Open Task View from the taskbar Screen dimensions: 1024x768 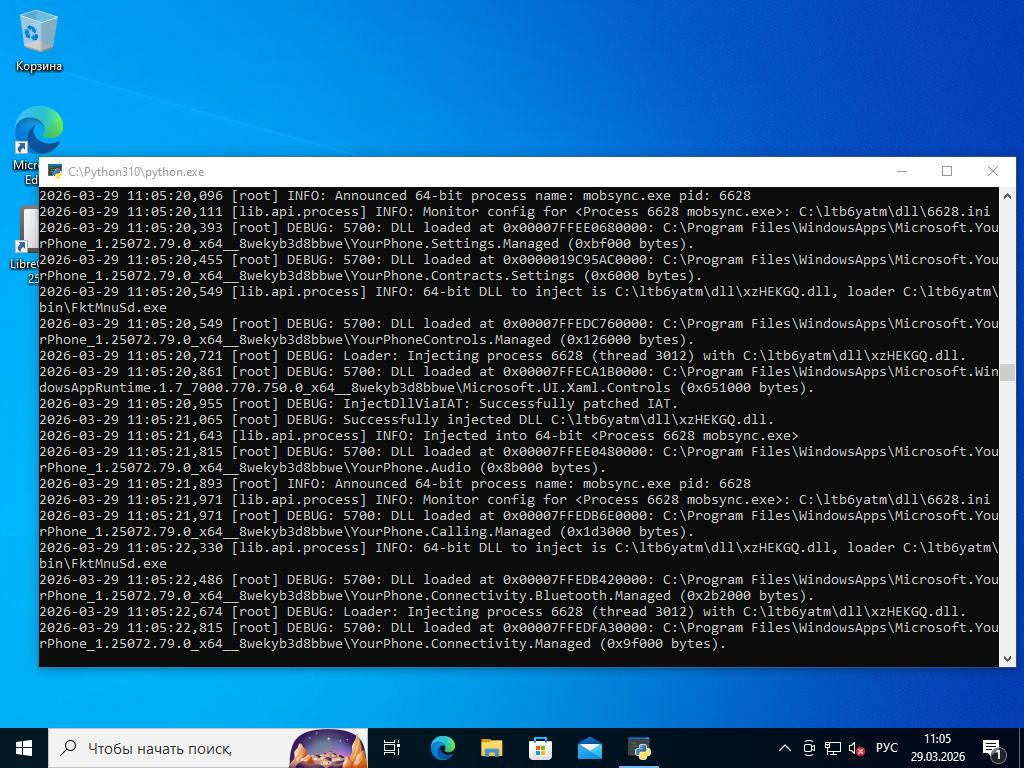(x=392, y=748)
